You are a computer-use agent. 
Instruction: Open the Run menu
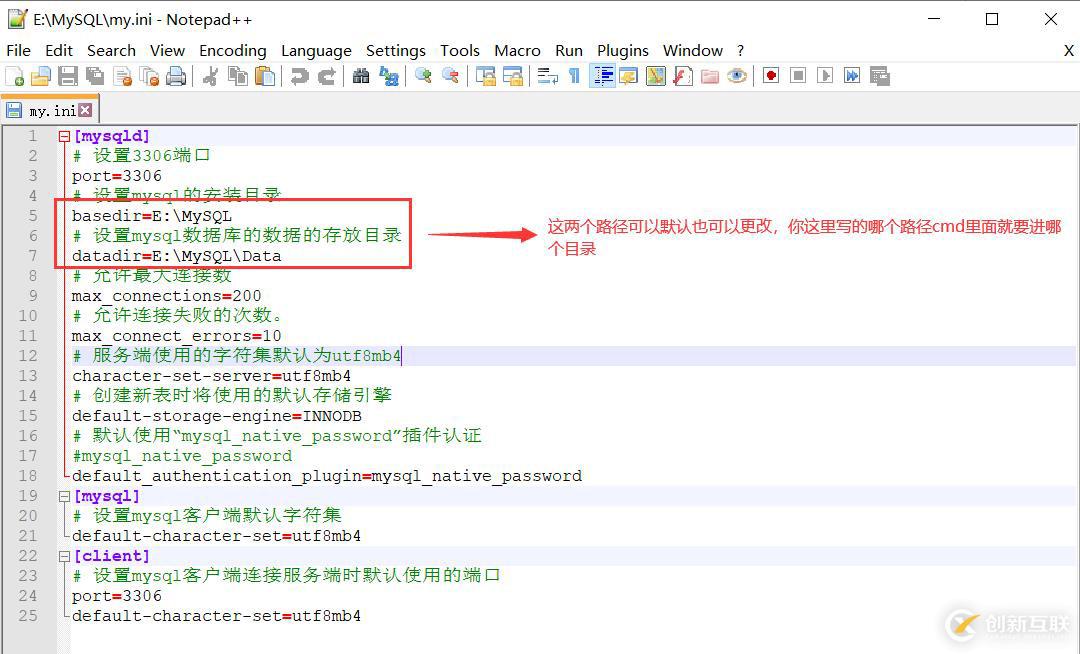coord(569,50)
